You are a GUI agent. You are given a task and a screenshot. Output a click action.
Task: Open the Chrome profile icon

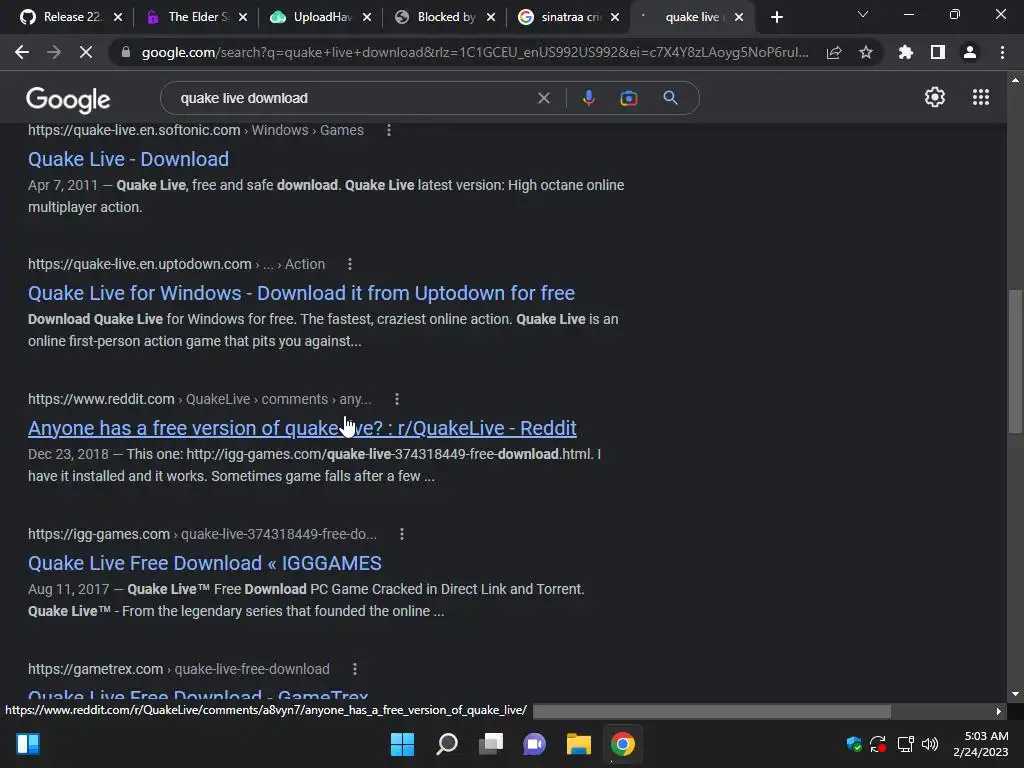(970, 52)
